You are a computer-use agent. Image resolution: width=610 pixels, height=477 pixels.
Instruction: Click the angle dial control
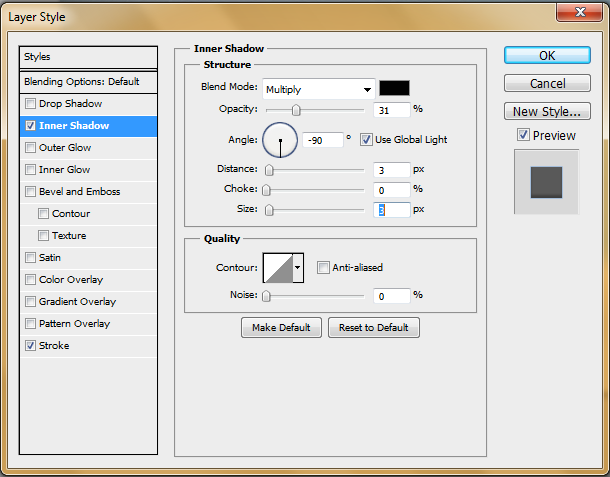(x=280, y=141)
